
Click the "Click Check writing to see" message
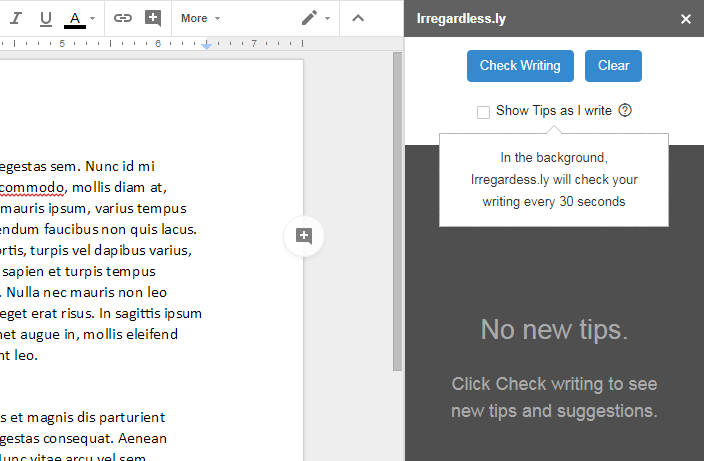point(554,384)
